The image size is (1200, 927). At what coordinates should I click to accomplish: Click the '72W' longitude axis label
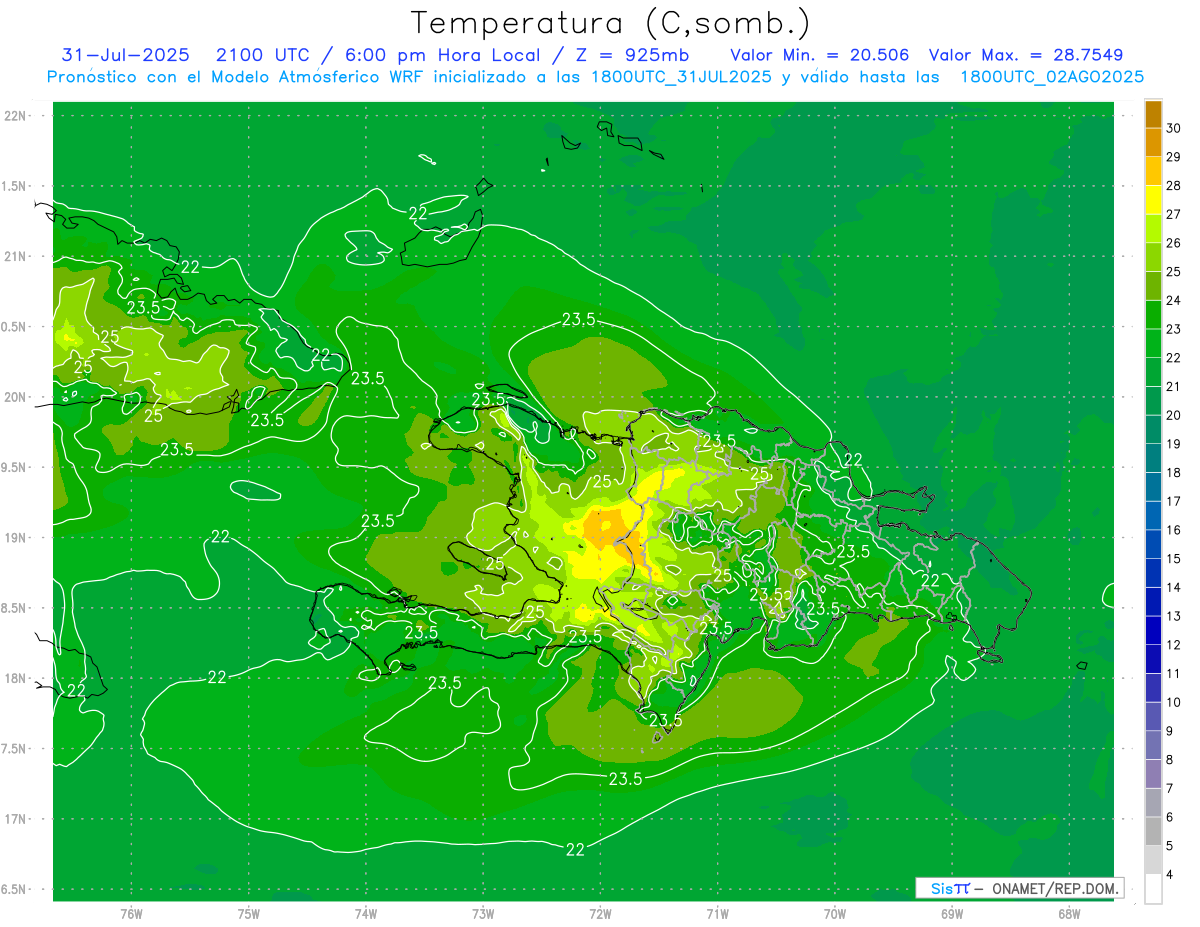coord(600,914)
